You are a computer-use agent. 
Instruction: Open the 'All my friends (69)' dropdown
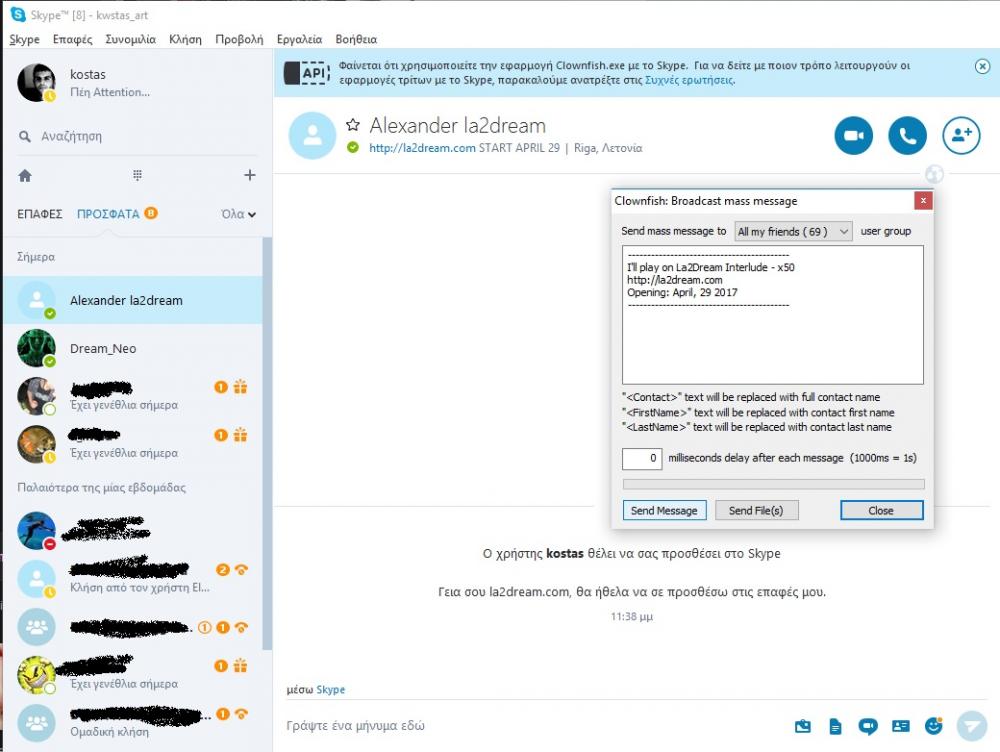pyautogui.click(x=793, y=231)
